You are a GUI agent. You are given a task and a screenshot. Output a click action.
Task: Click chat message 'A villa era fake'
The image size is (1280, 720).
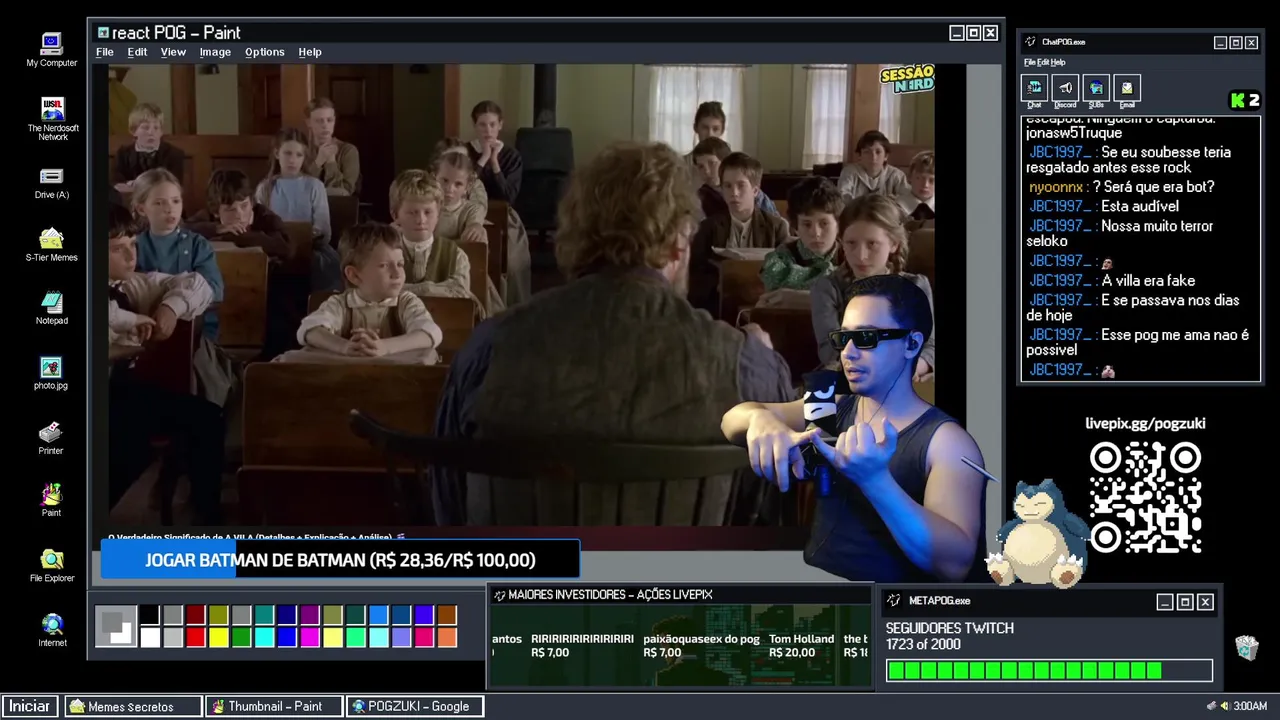tap(1148, 281)
